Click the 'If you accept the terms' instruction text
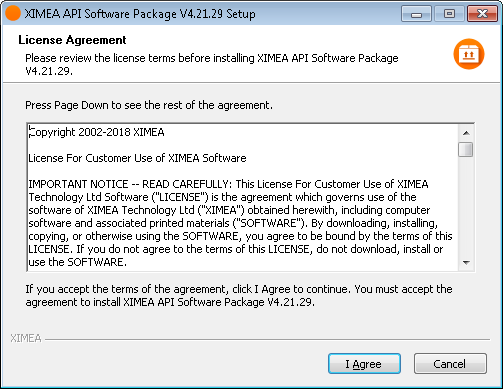This screenshot has width=503, height=389. point(239,295)
